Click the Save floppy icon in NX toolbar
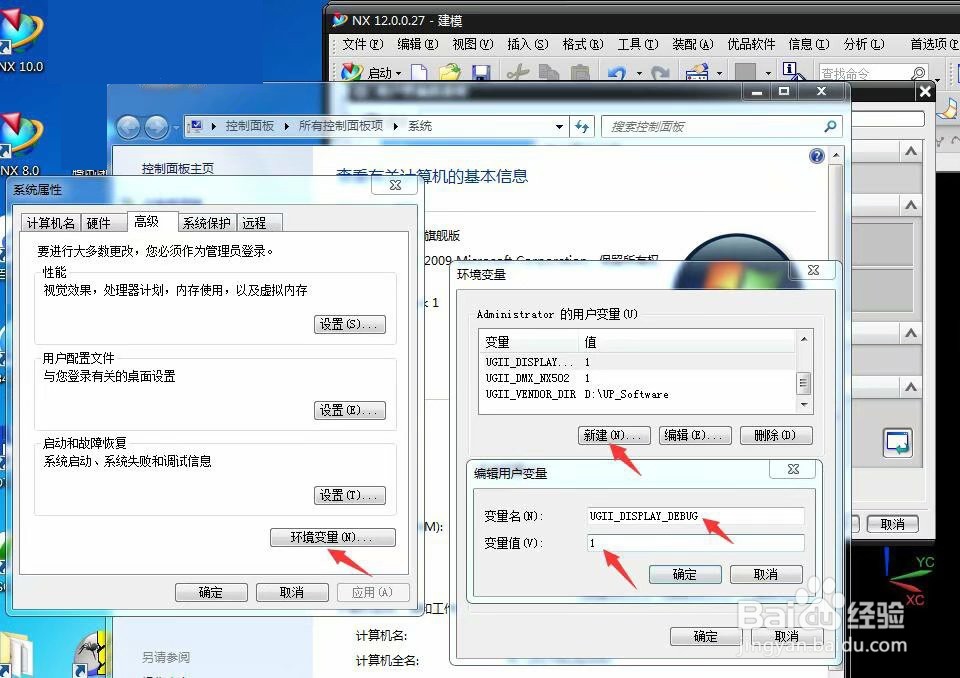 (481, 73)
